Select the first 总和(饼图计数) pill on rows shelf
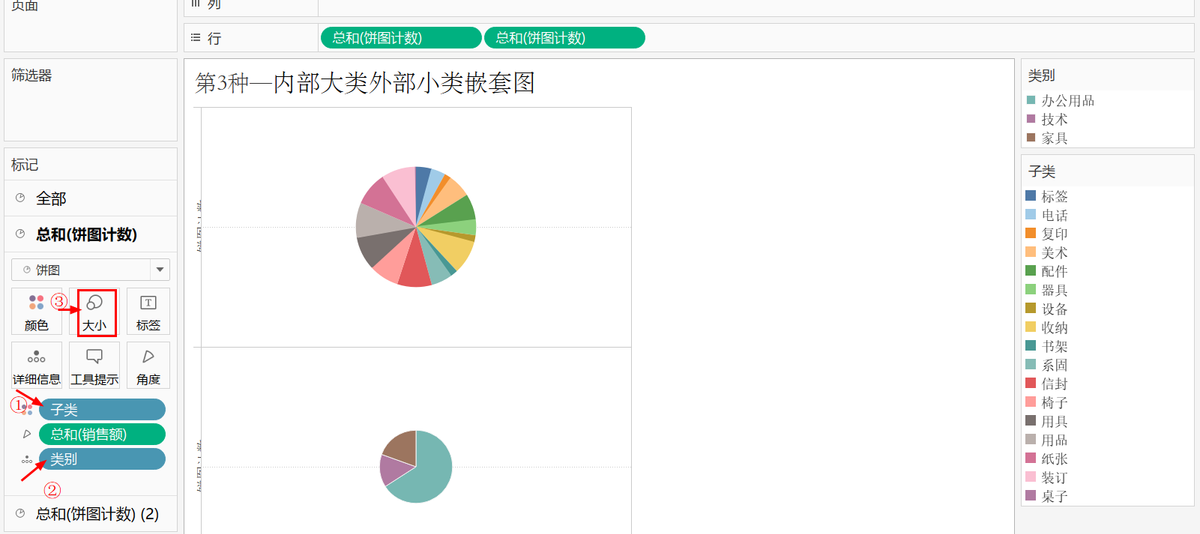The width and height of the screenshot is (1200, 534). [400, 38]
